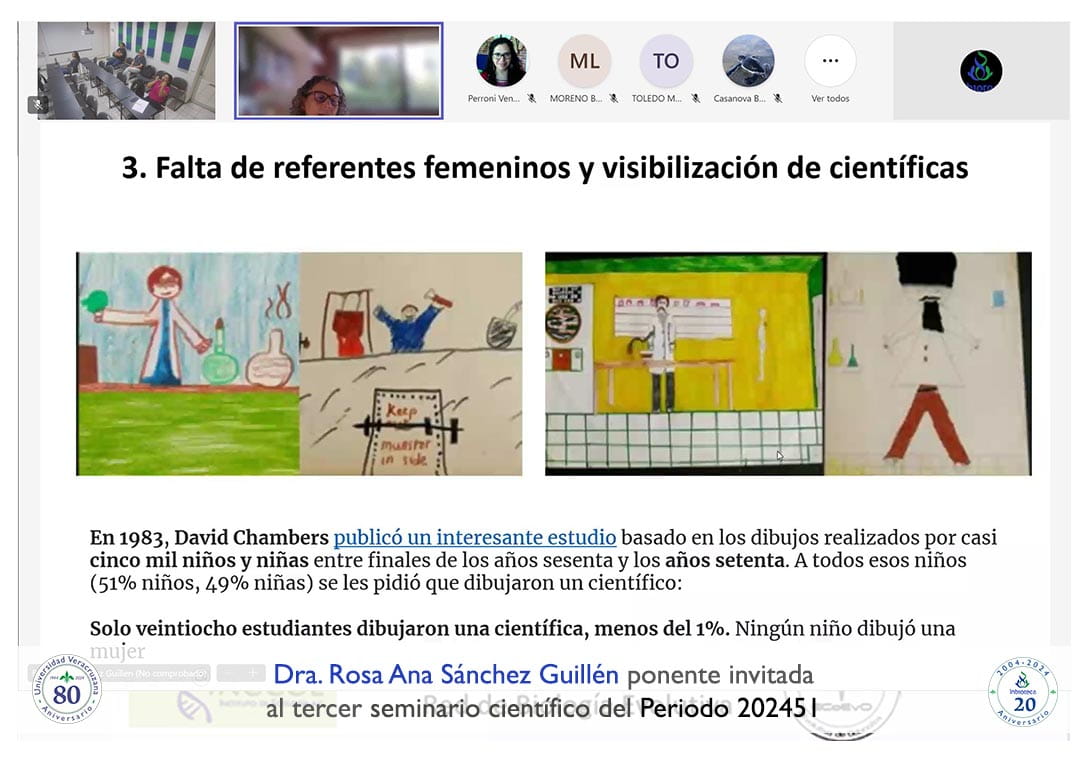Click the drawing of scientist holding green flask

188,363
